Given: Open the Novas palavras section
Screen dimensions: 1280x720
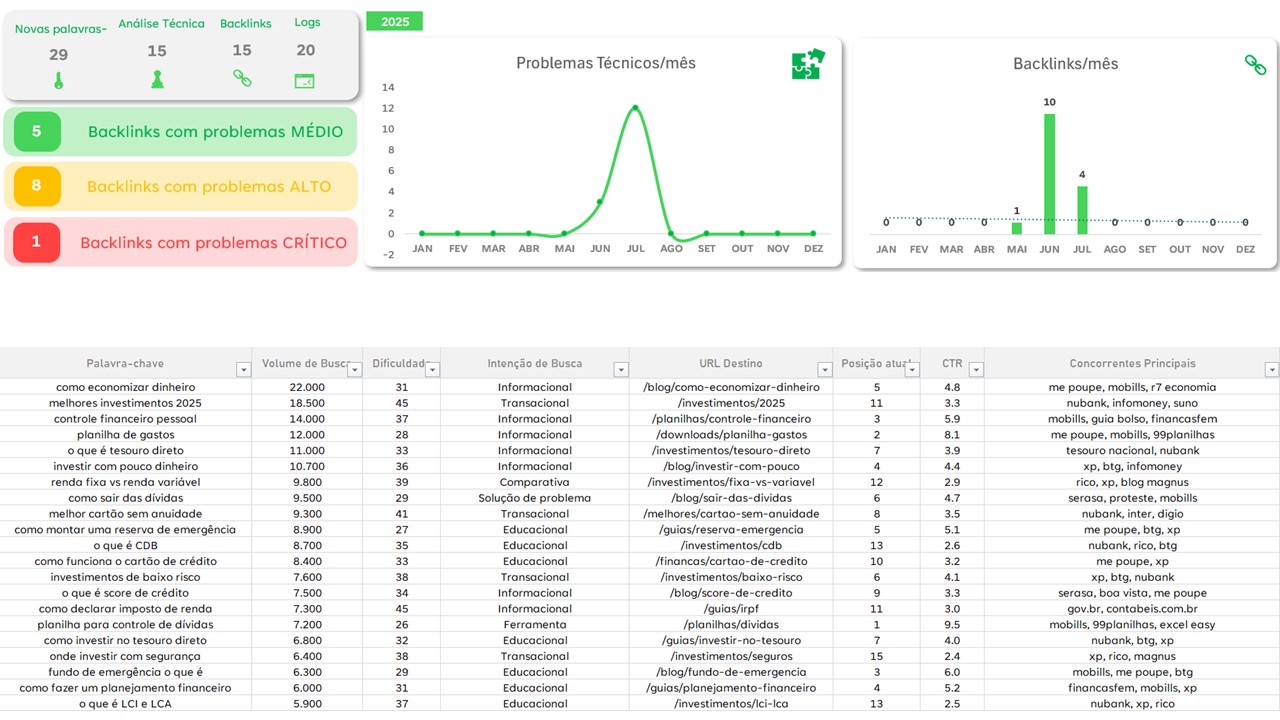Looking at the screenshot, I should tap(61, 29).
